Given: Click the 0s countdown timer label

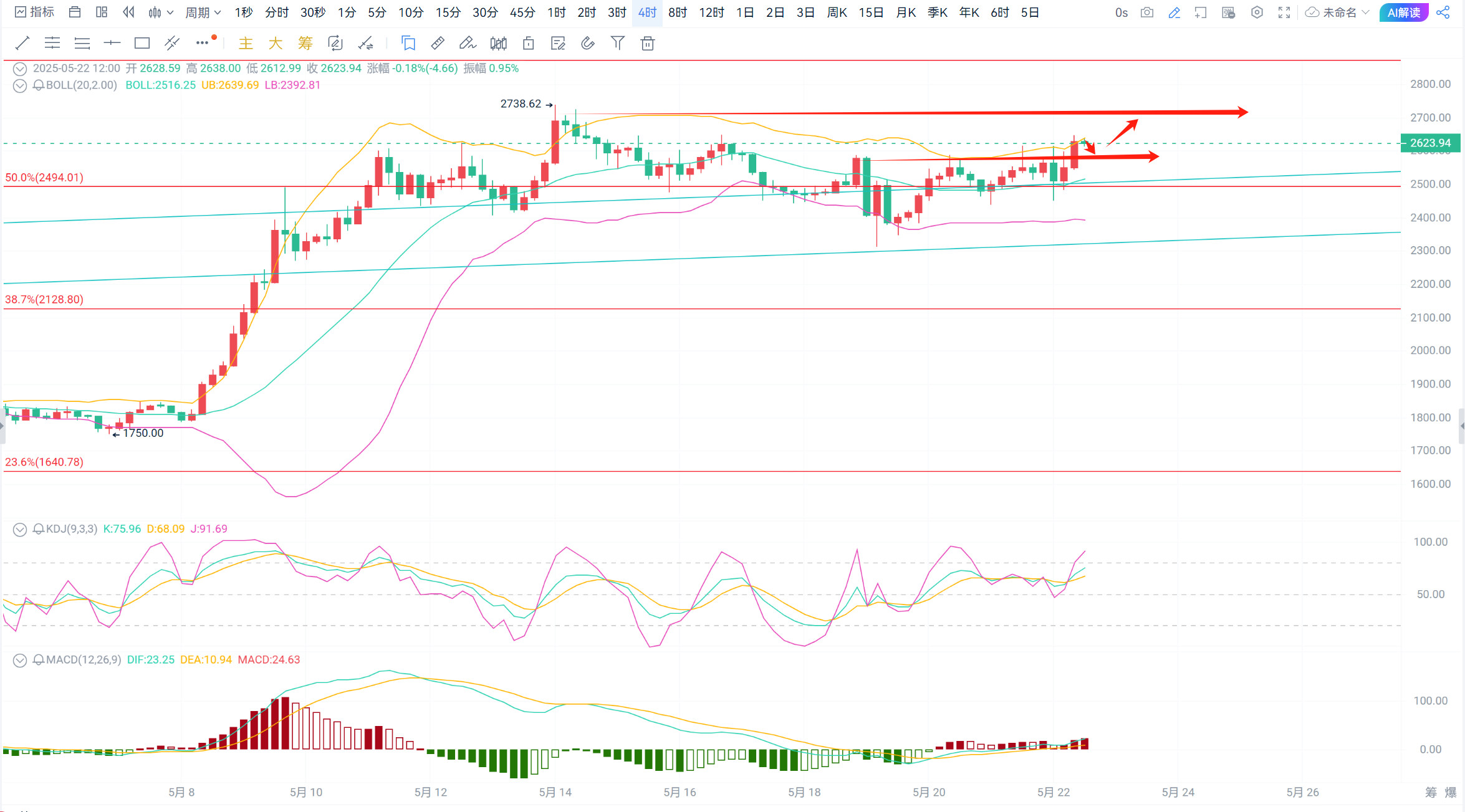Looking at the screenshot, I should pos(1122,12).
